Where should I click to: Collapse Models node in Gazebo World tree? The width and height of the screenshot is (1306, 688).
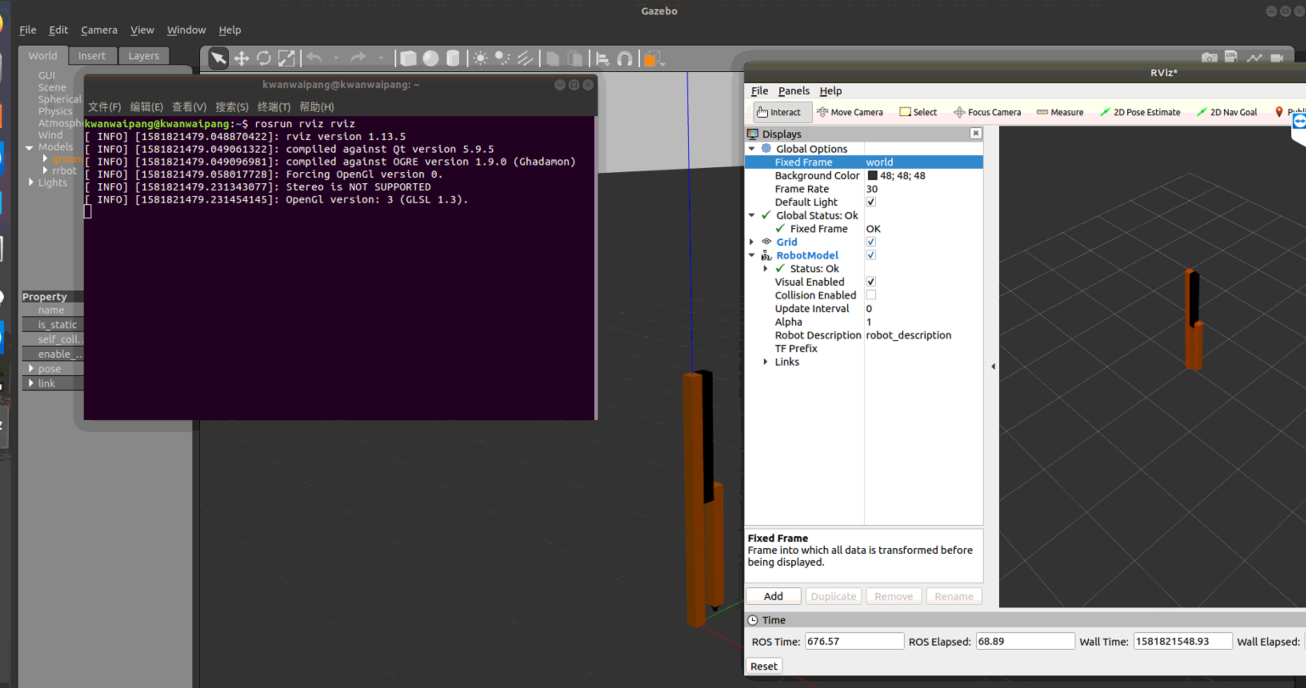click(x=30, y=147)
